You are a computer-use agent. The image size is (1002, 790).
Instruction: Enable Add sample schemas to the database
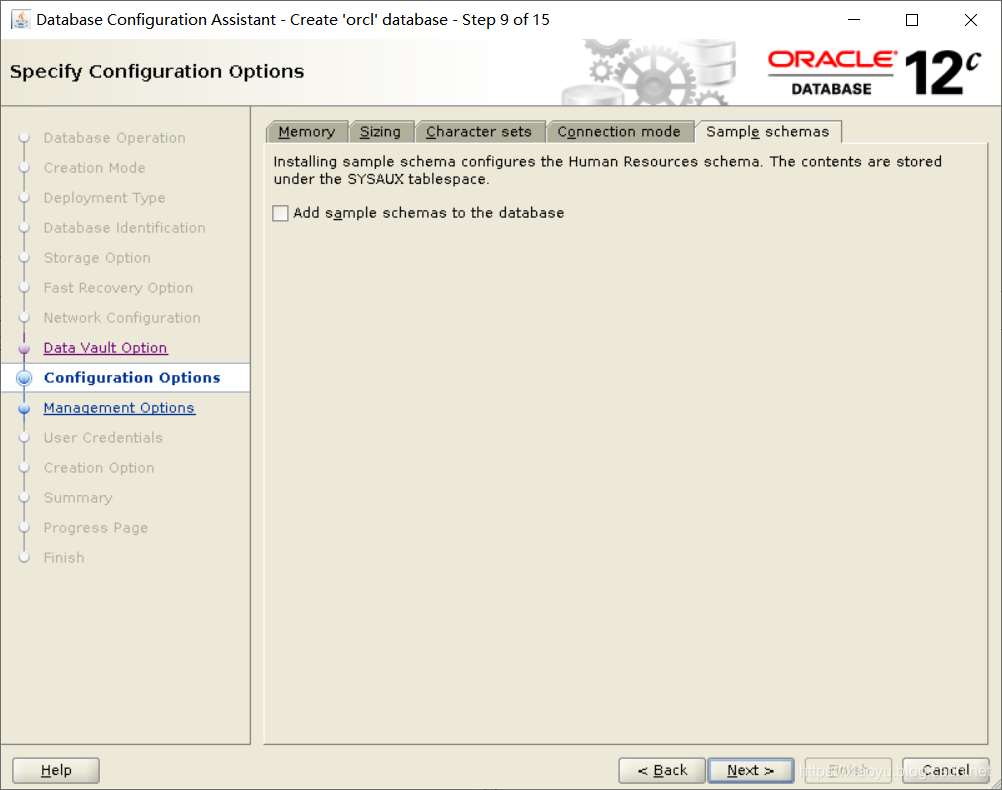pos(281,213)
